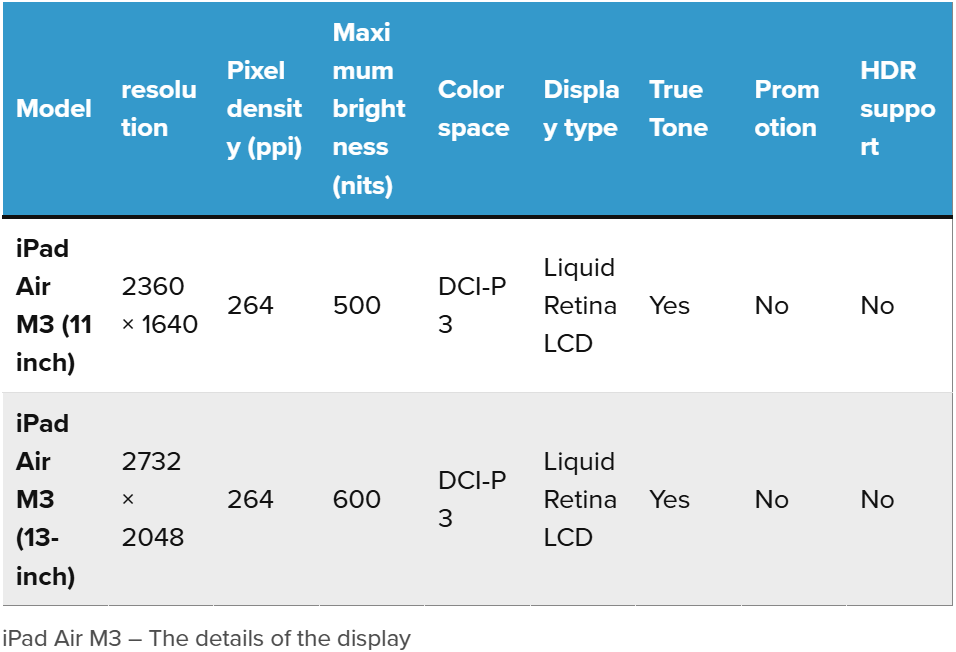Select the True Tone column header
Screen dimensions: 956x652
click(678, 109)
